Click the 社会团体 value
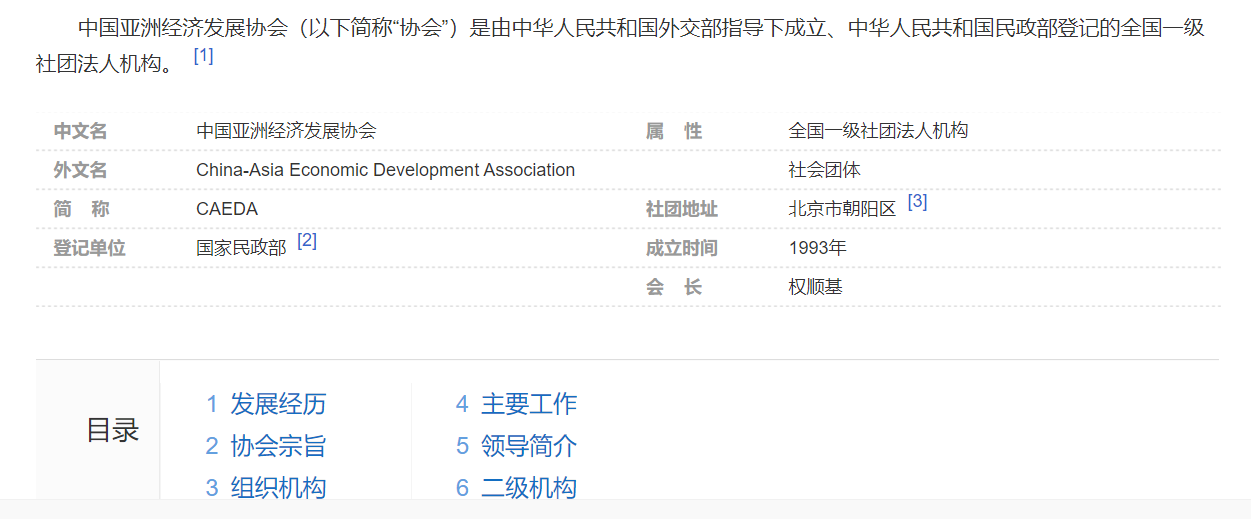Viewport: 1251px width, 519px height. (824, 170)
